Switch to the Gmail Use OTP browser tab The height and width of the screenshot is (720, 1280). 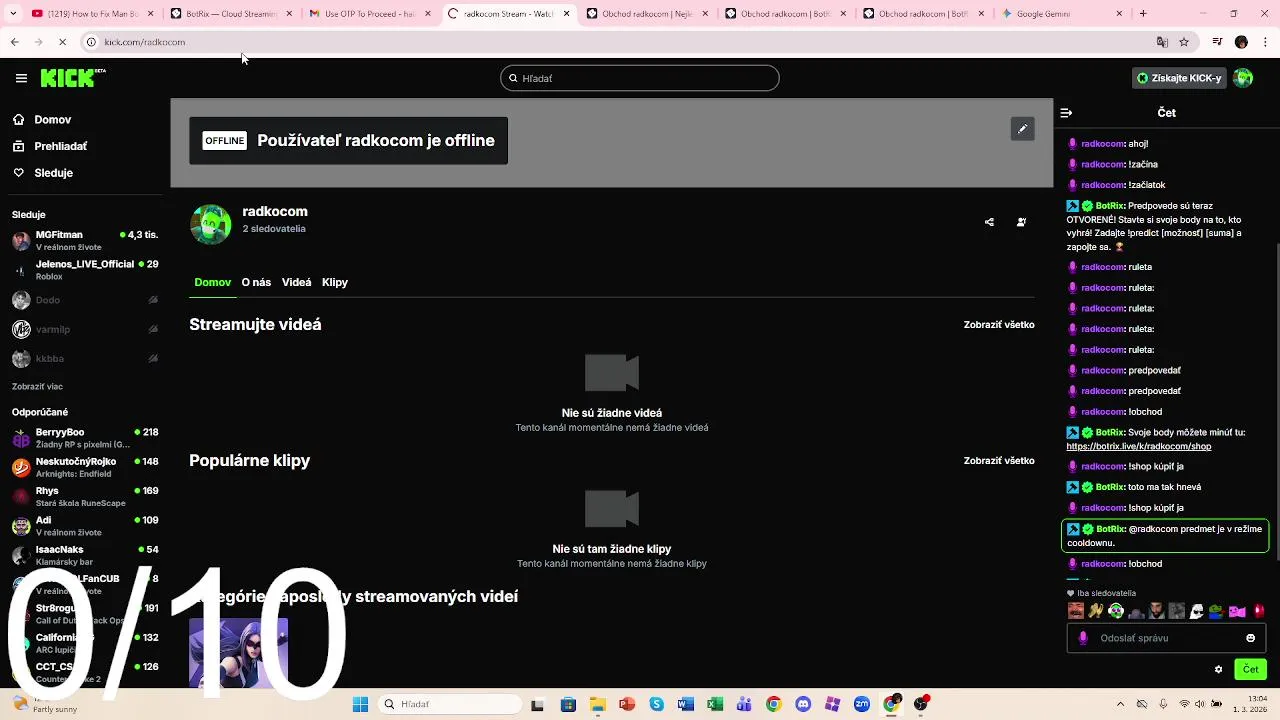(368, 14)
